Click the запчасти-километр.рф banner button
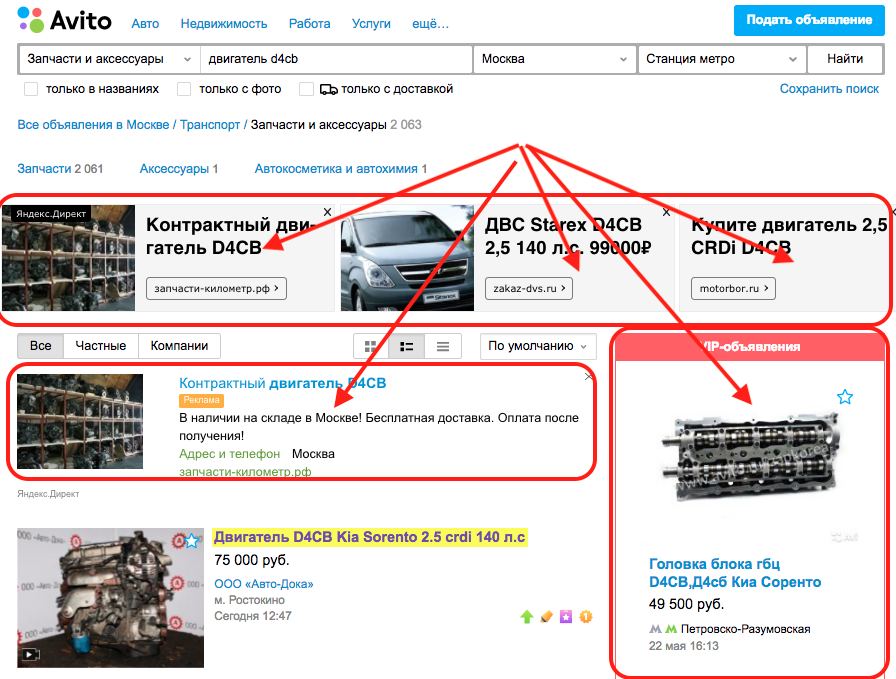This screenshot has width=896, height=679. pos(216,289)
